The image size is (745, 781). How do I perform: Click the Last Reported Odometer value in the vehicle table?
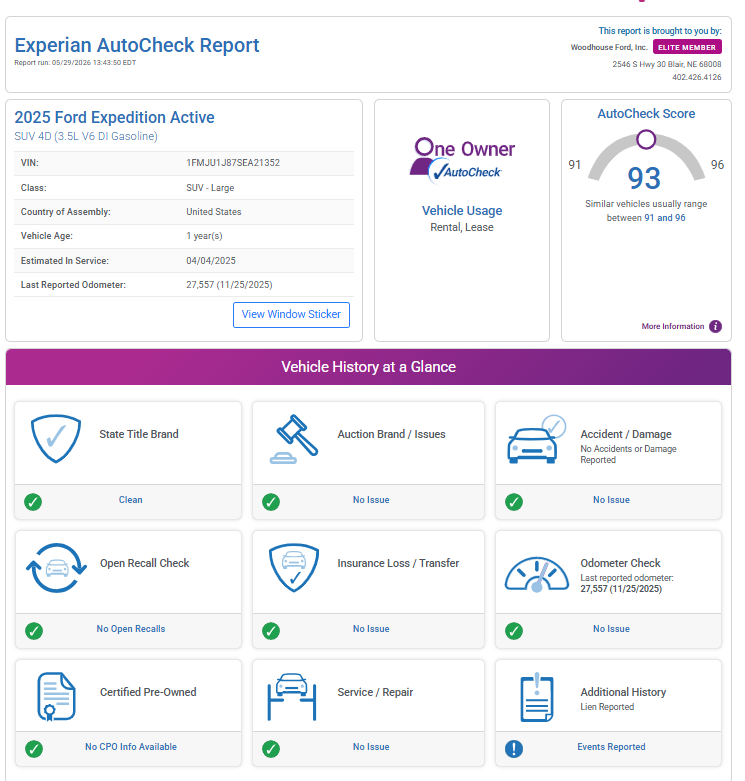pos(230,285)
